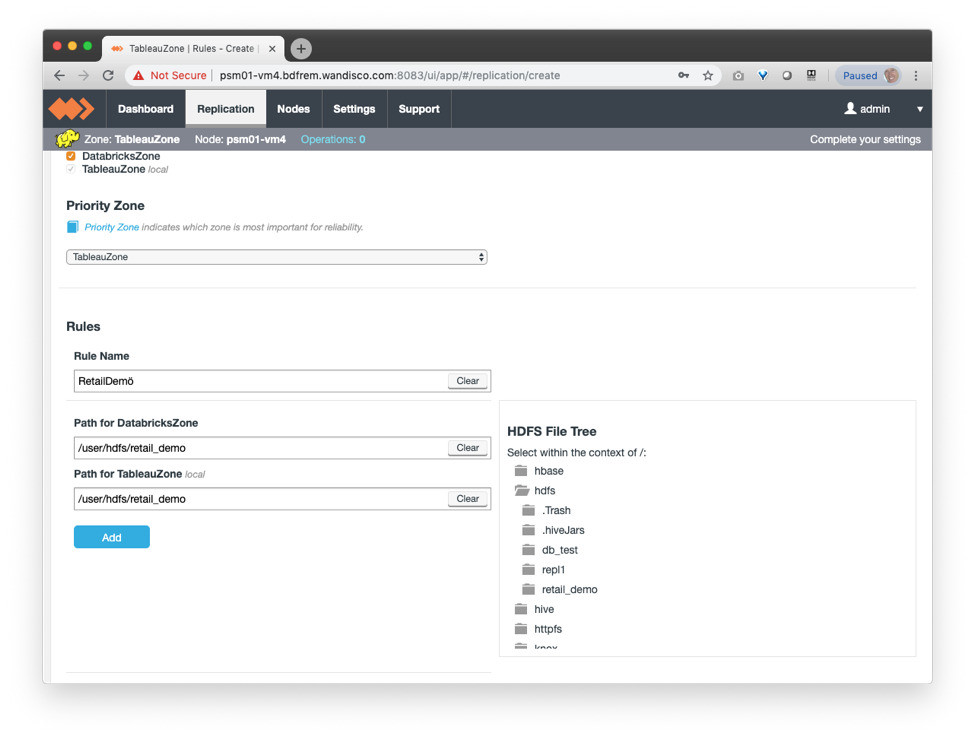The height and width of the screenshot is (739, 974).
Task: Click the Priority Zone help link
Action: [112, 228]
